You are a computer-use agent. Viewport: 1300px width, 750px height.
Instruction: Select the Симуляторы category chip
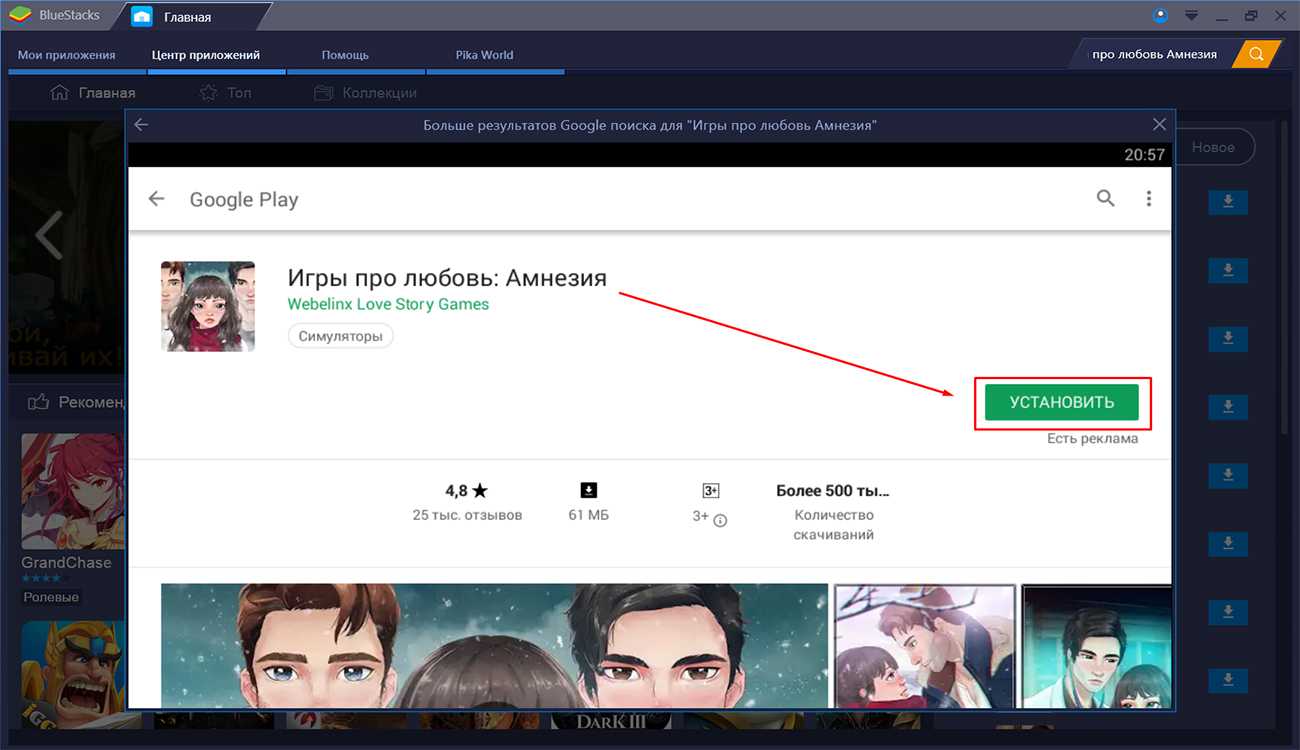tap(340, 336)
